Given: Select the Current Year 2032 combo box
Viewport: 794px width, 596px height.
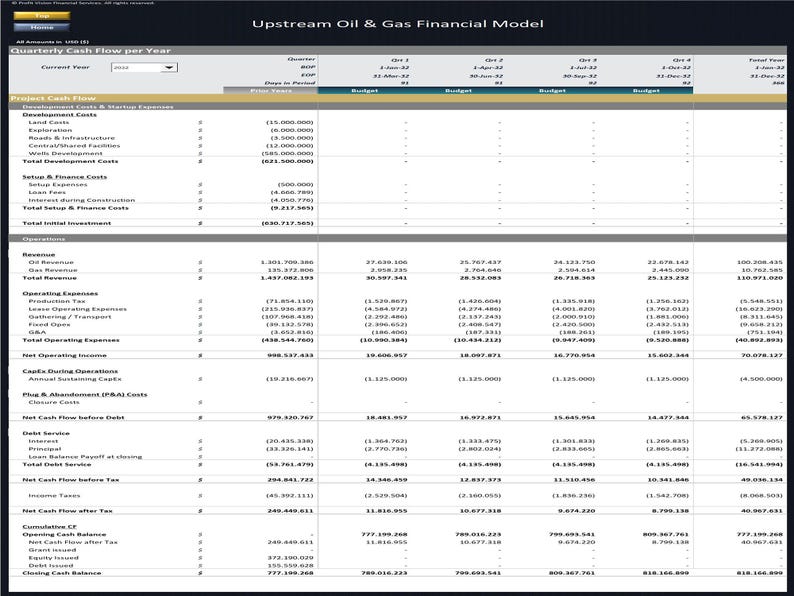Looking at the screenshot, I should (144, 67).
